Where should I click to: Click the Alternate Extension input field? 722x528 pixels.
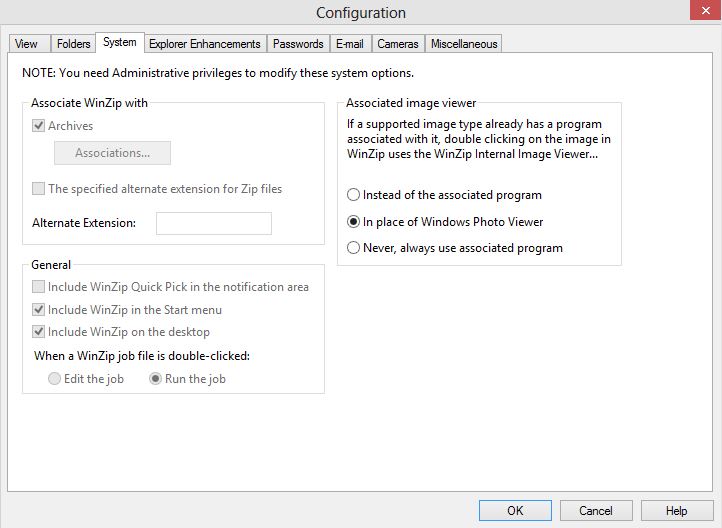(214, 223)
